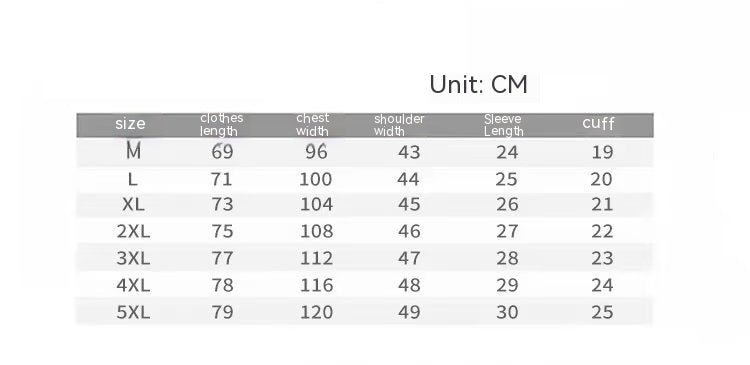Click the 'Unit: CM' heading text

click(478, 85)
